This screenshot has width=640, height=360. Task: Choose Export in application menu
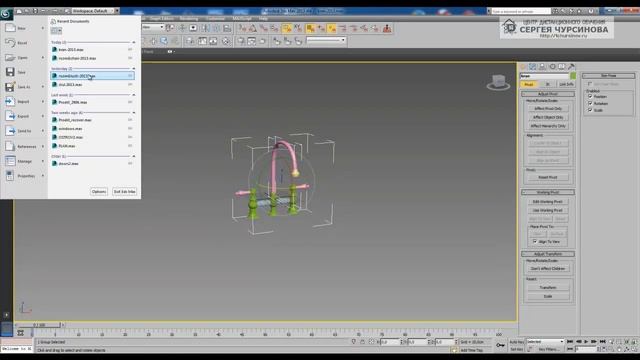pos(23,116)
